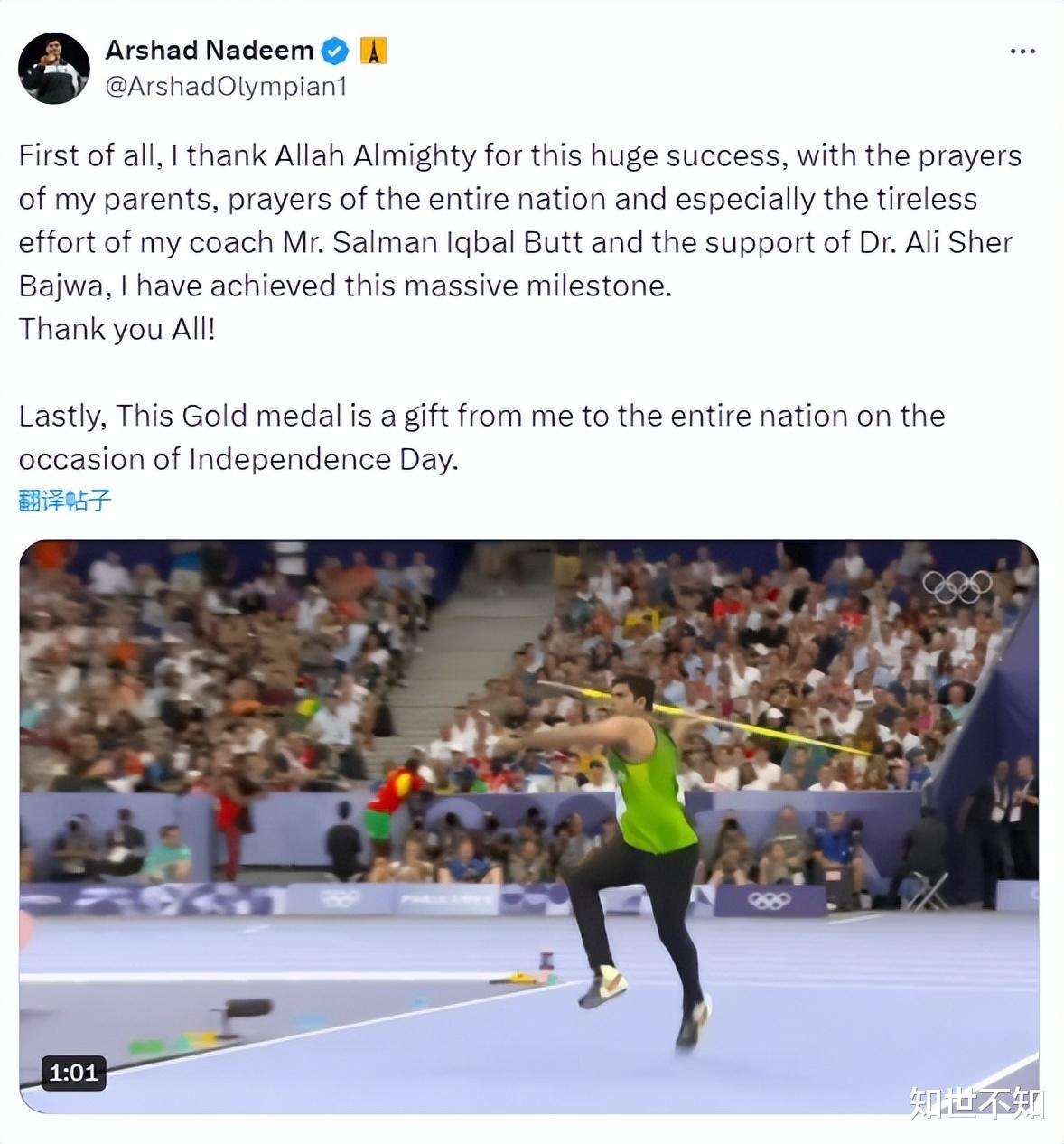Screen dimensions: 1064x1144
Task: Click the yellow javelin in the video
Action: point(705,718)
